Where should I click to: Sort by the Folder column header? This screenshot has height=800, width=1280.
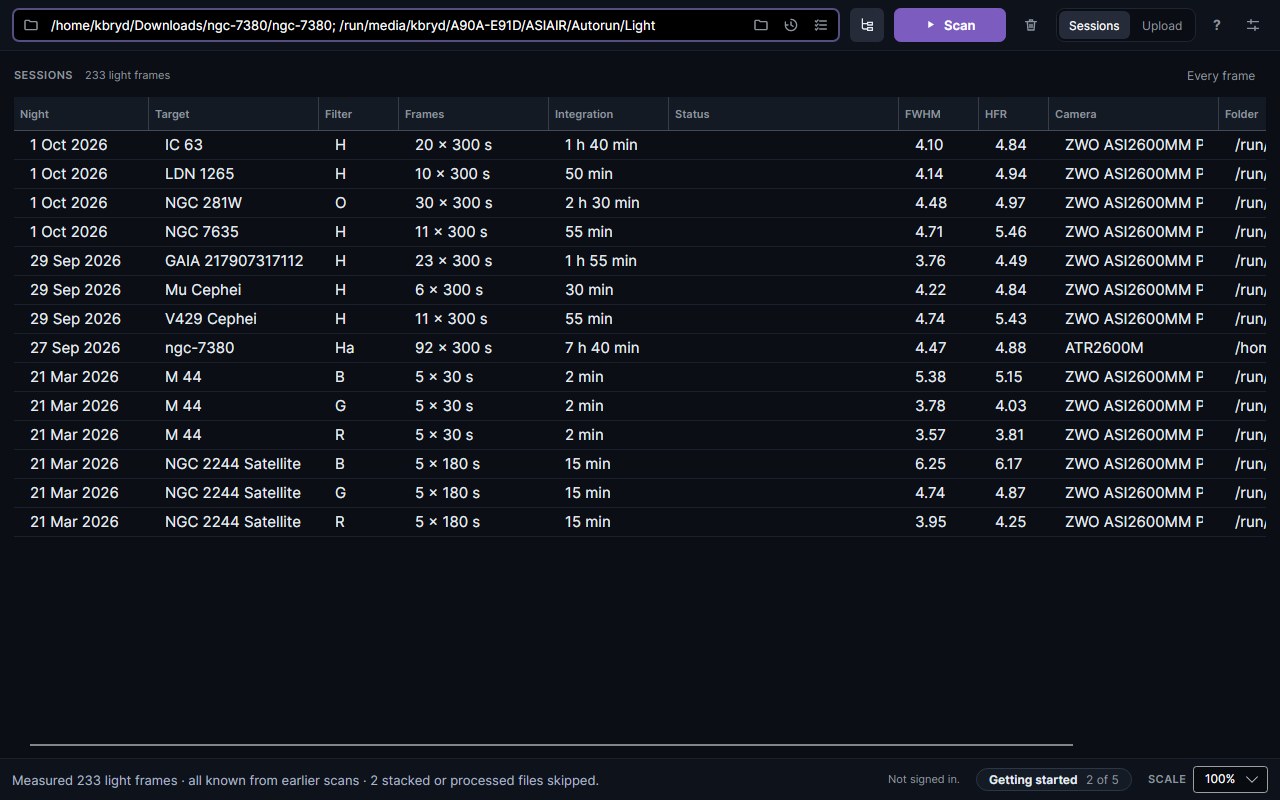1242,114
